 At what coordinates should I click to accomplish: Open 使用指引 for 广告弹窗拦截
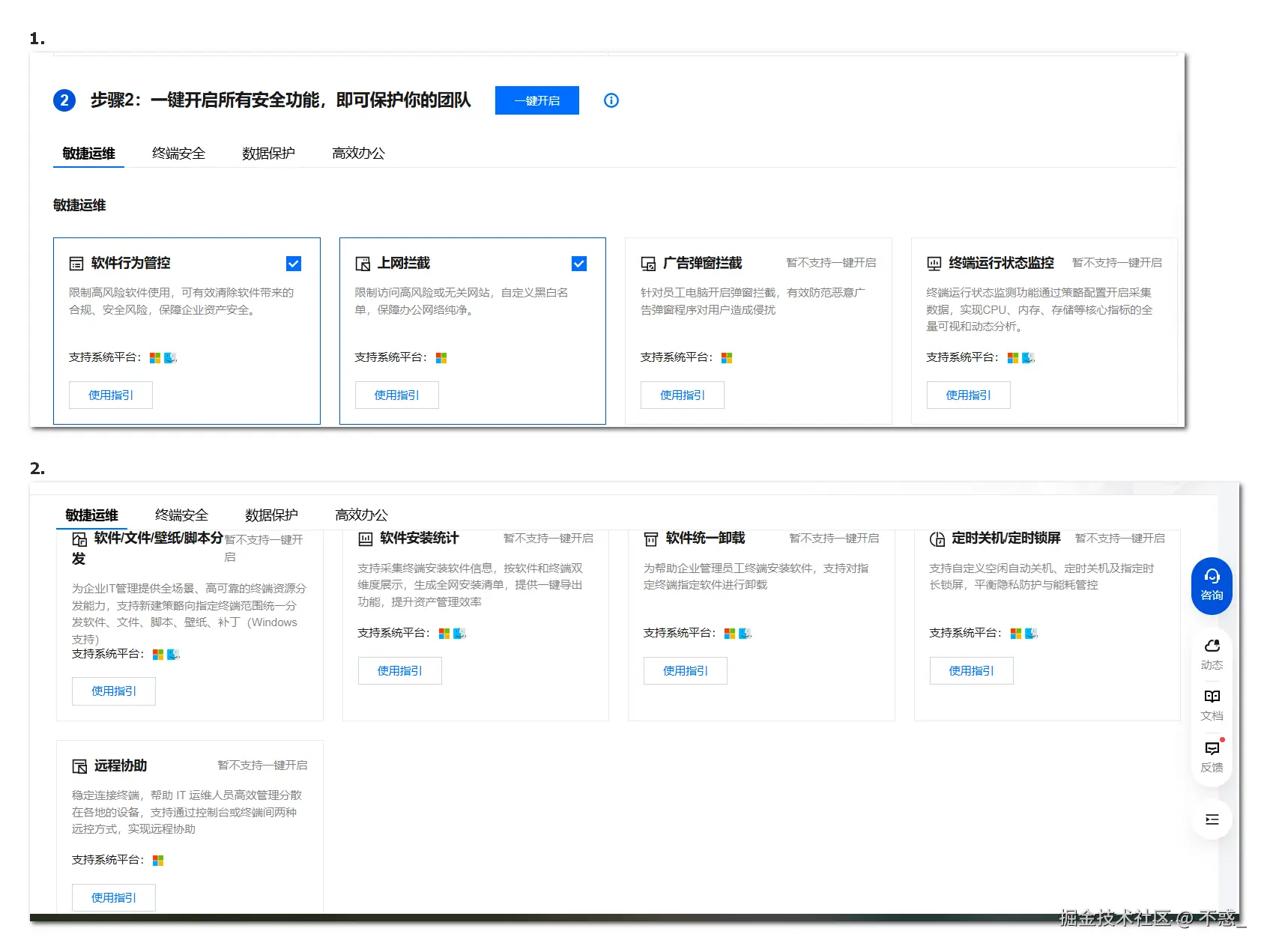[x=683, y=395]
